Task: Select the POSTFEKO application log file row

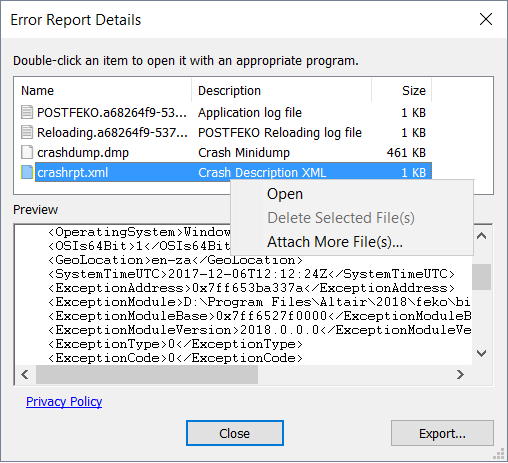Action: click(x=223, y=113)
